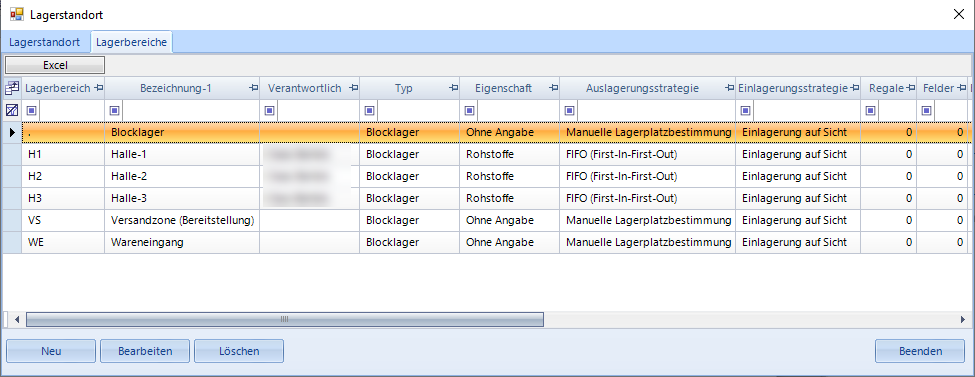Screen dimensions: 975x377
Task: Select the VS Lagerbereich cell
Action: click(x=63, y=220)
